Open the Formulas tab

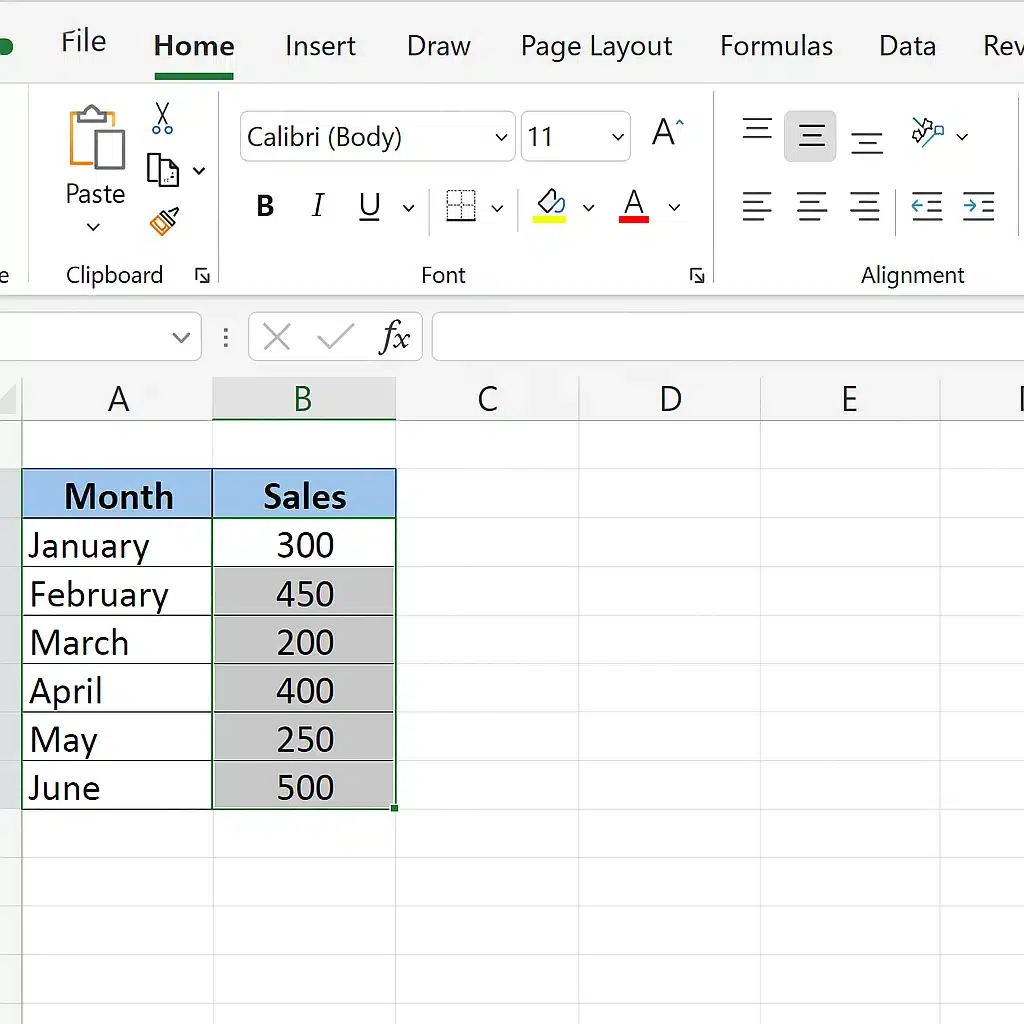coord(776,46)
